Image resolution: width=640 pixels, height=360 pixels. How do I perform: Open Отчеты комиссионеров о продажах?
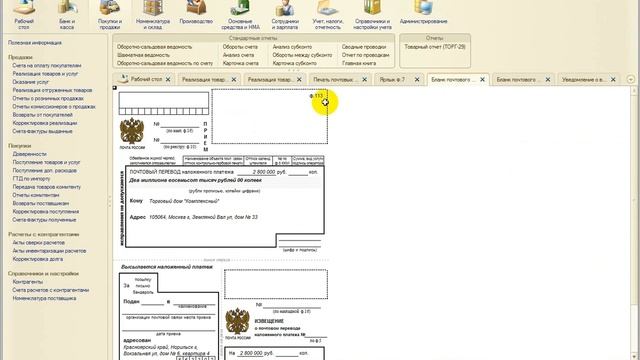coord(54,107)
